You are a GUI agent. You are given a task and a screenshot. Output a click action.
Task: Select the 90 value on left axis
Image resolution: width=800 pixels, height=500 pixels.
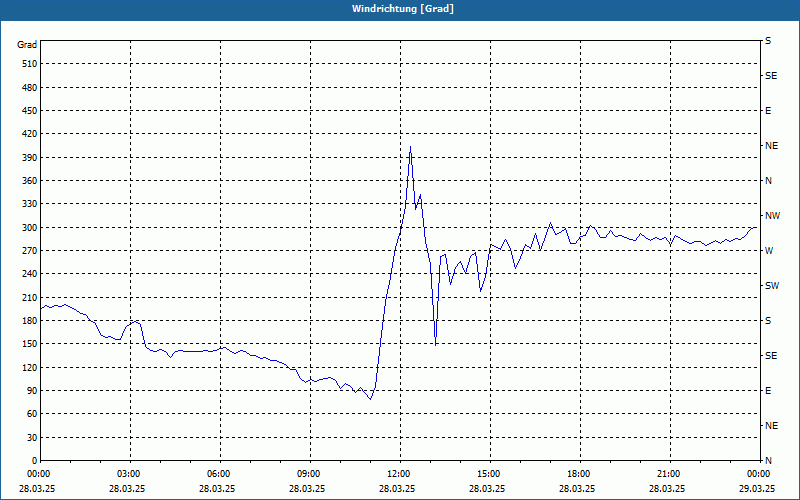[x=32, y=391]
